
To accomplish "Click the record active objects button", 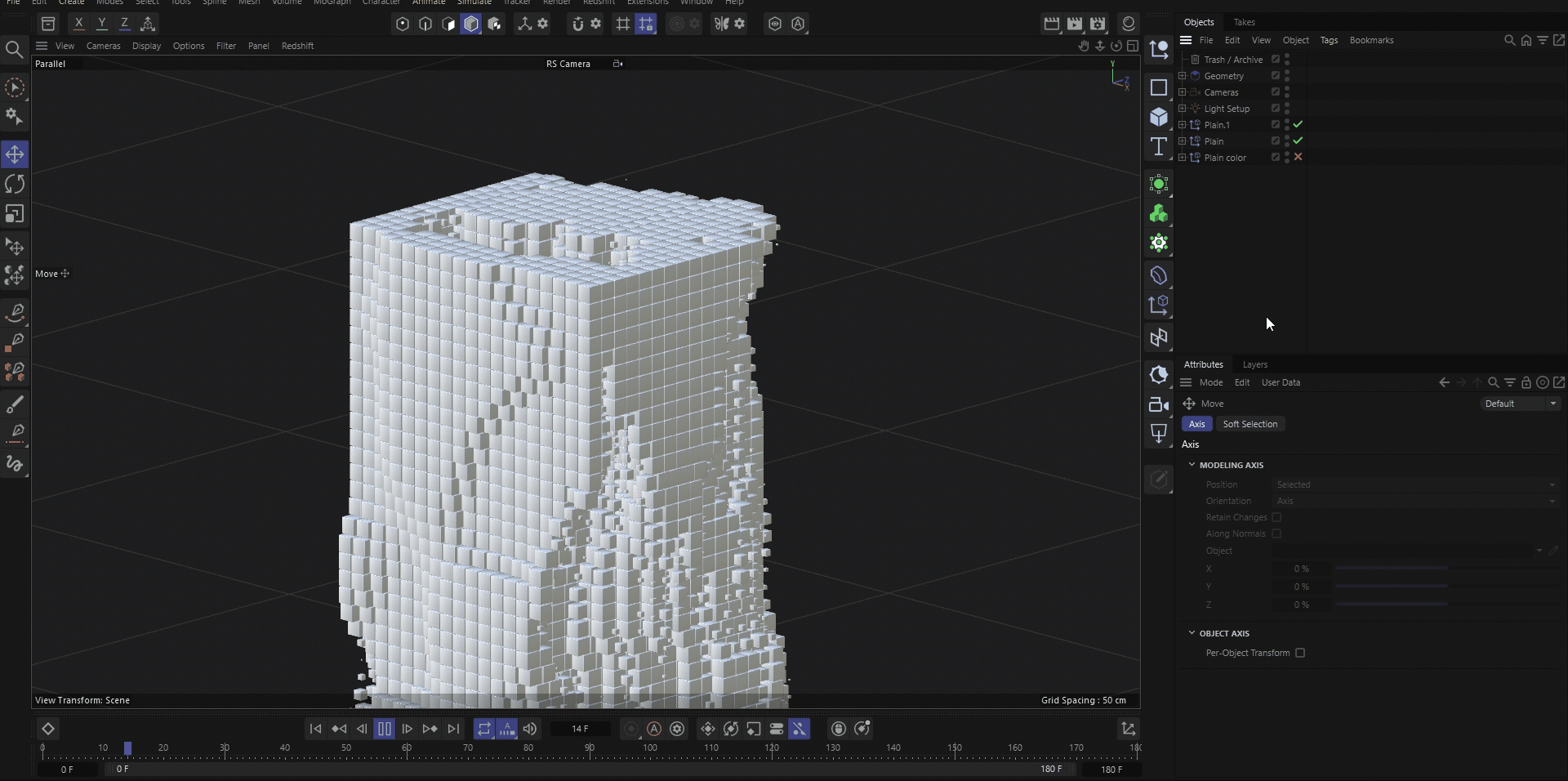I will [630, 729].
